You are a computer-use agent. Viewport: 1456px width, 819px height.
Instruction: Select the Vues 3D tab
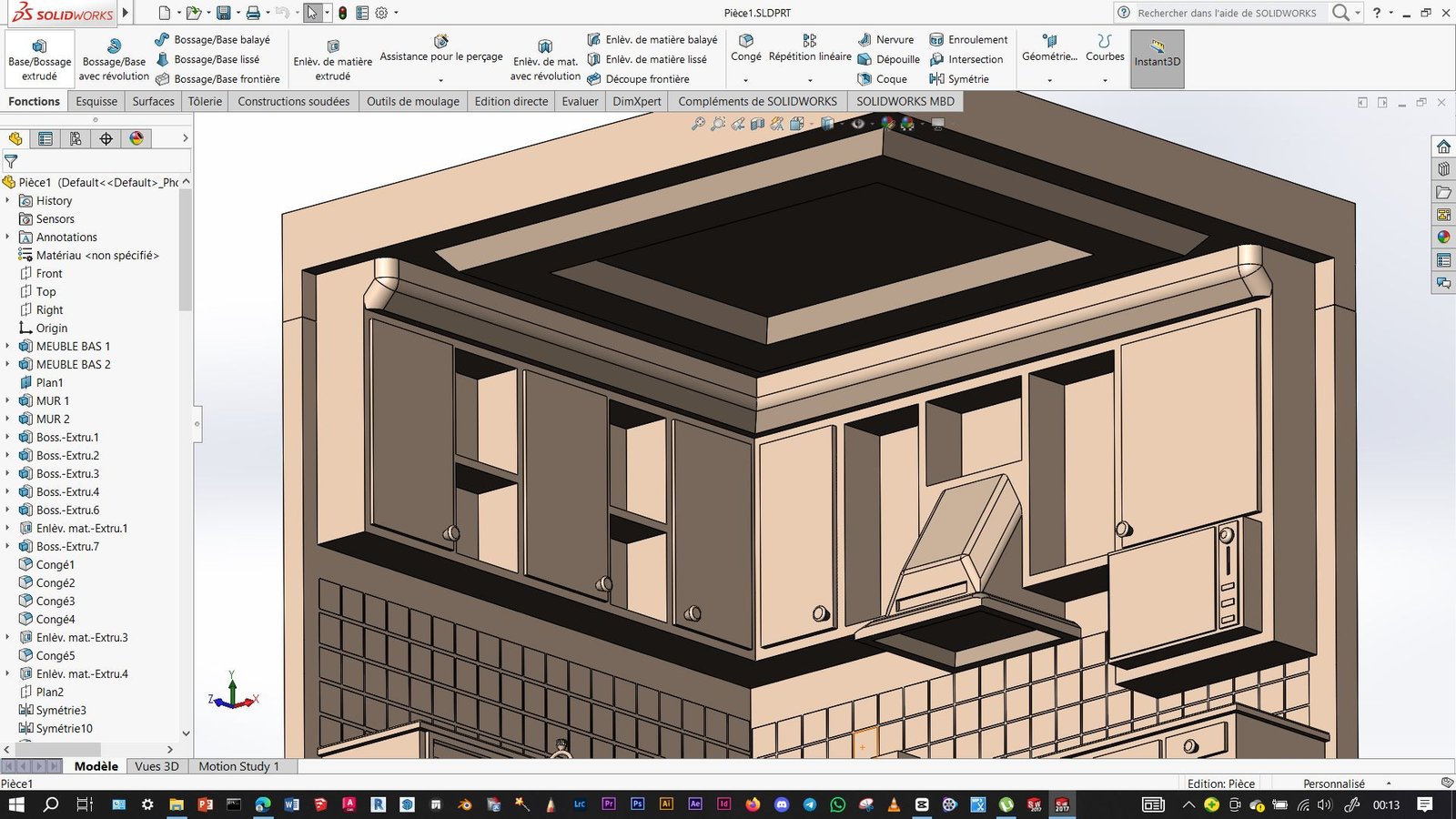coord(157,766)
